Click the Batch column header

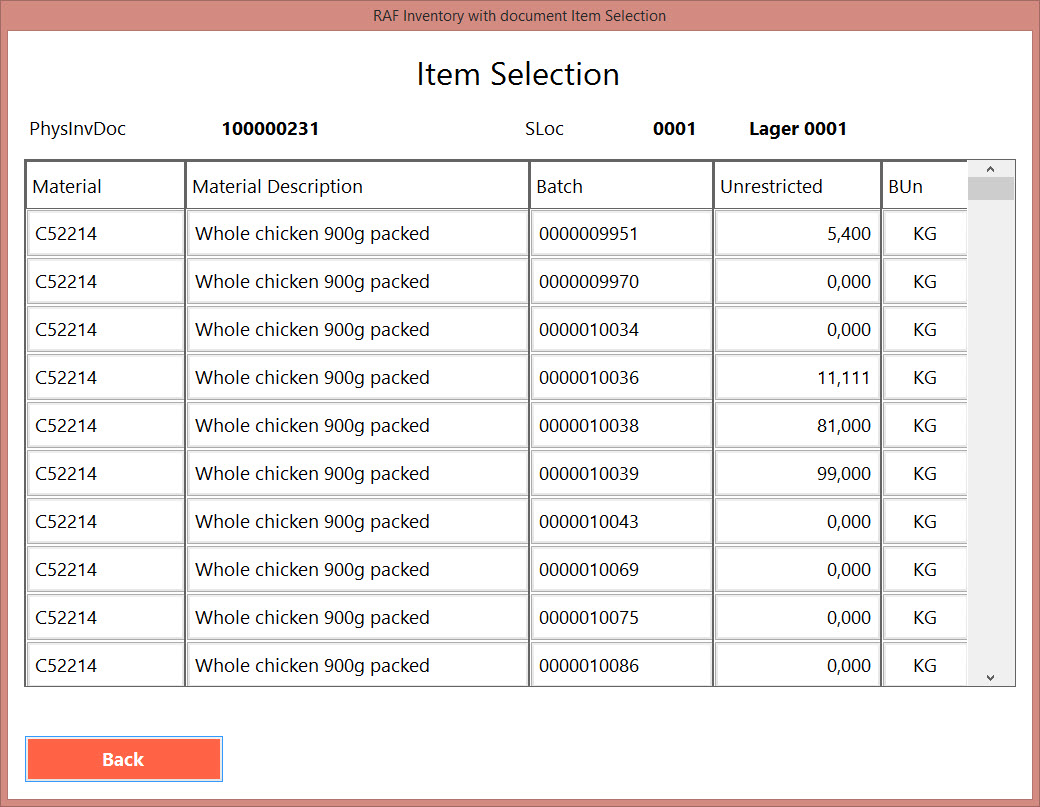[x=620, y=186]
